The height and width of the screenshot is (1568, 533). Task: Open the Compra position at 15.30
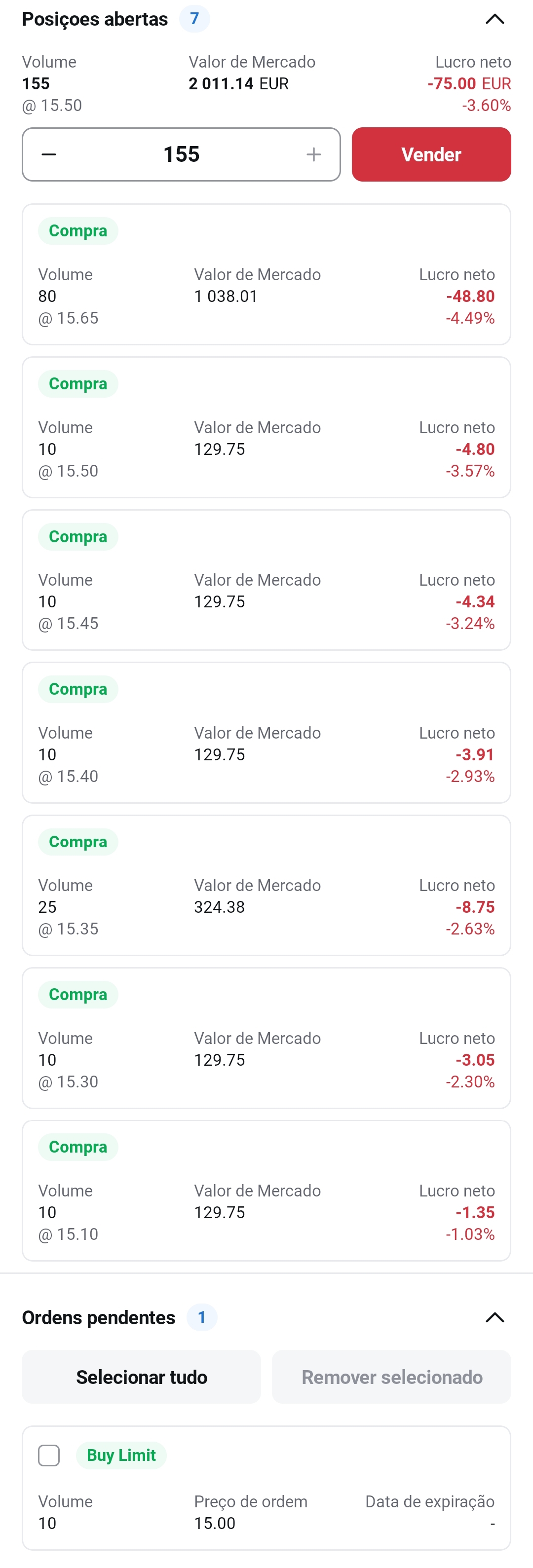coord(266,1039)
